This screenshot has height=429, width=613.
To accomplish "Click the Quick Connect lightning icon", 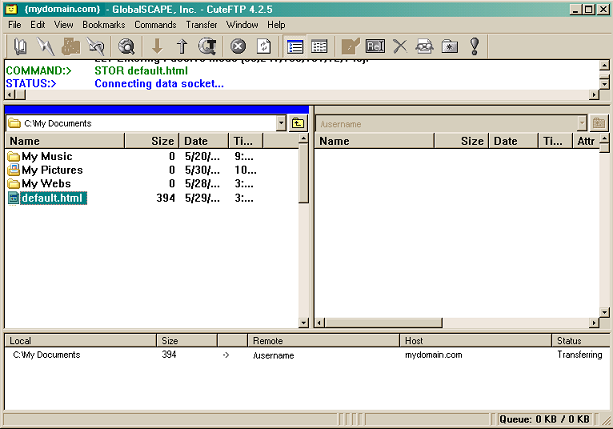I will point(46,46).
